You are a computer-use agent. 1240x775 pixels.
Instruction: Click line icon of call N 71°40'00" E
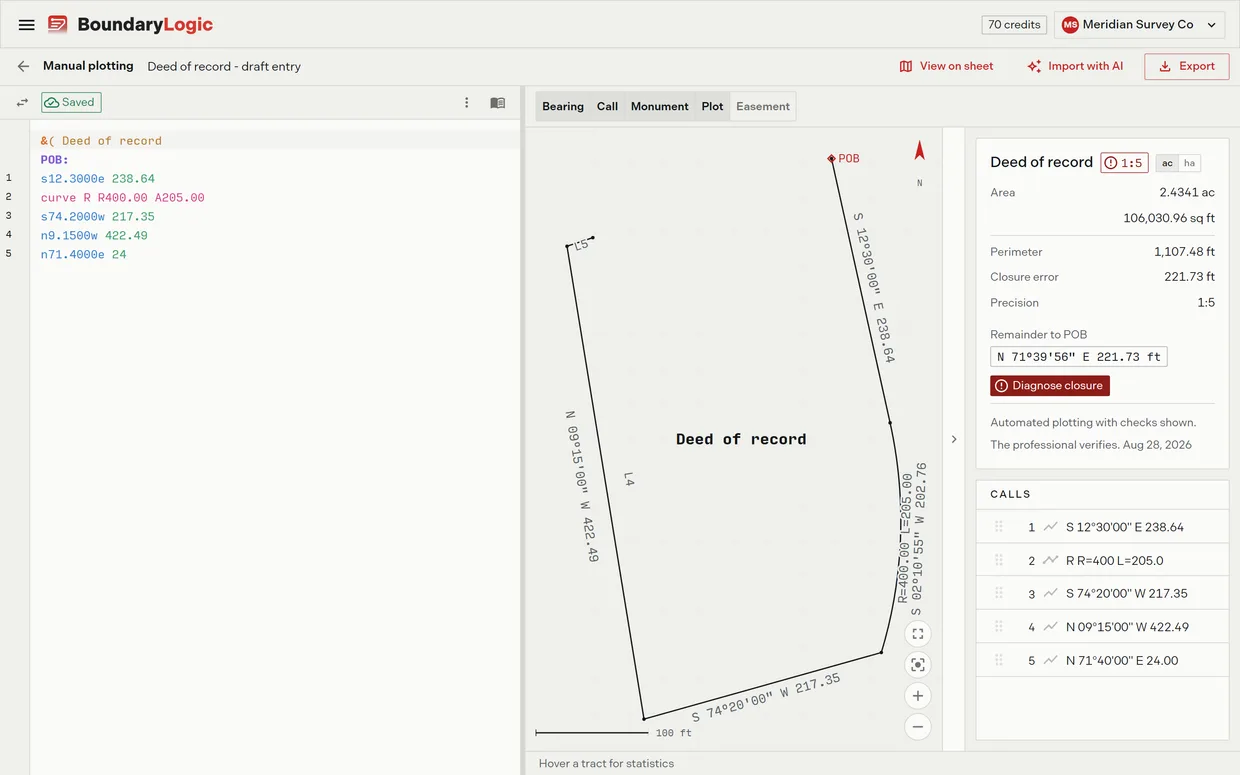[x=1050, y=660]
